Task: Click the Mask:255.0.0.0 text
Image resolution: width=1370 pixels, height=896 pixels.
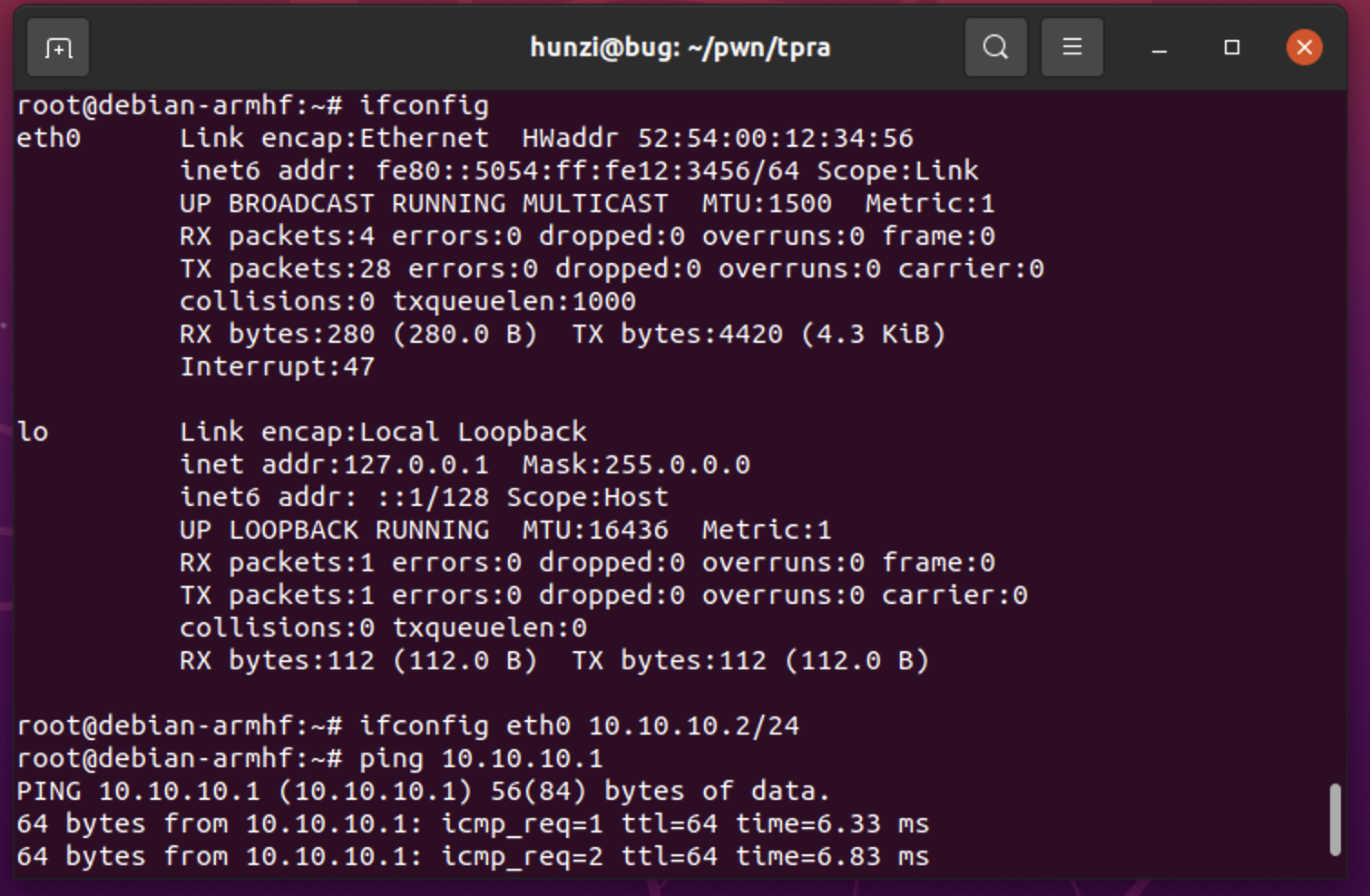Action: [636, 464]
